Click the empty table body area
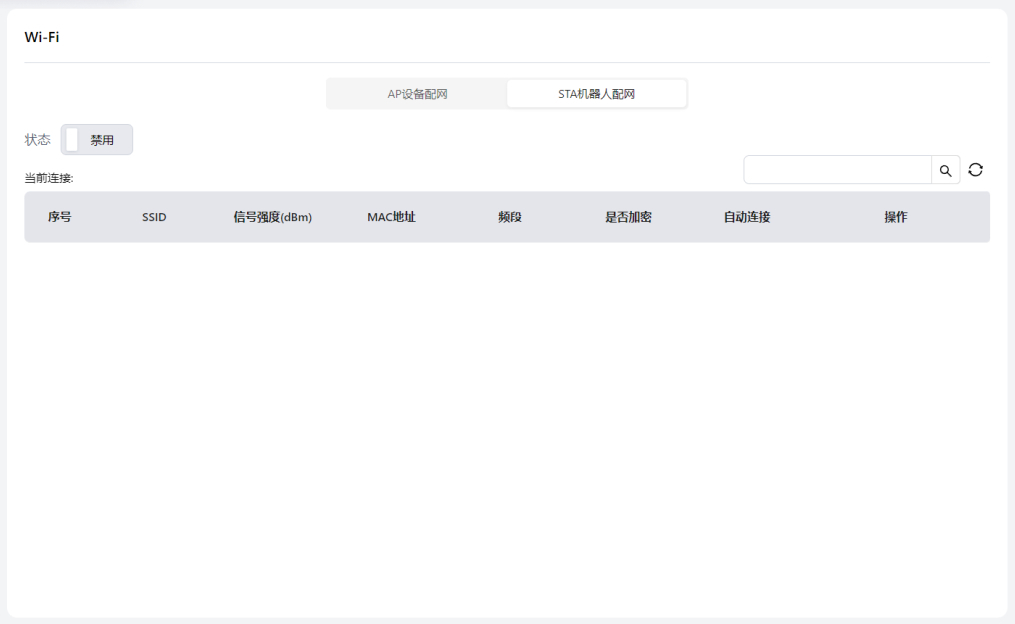 pos(507,420)
